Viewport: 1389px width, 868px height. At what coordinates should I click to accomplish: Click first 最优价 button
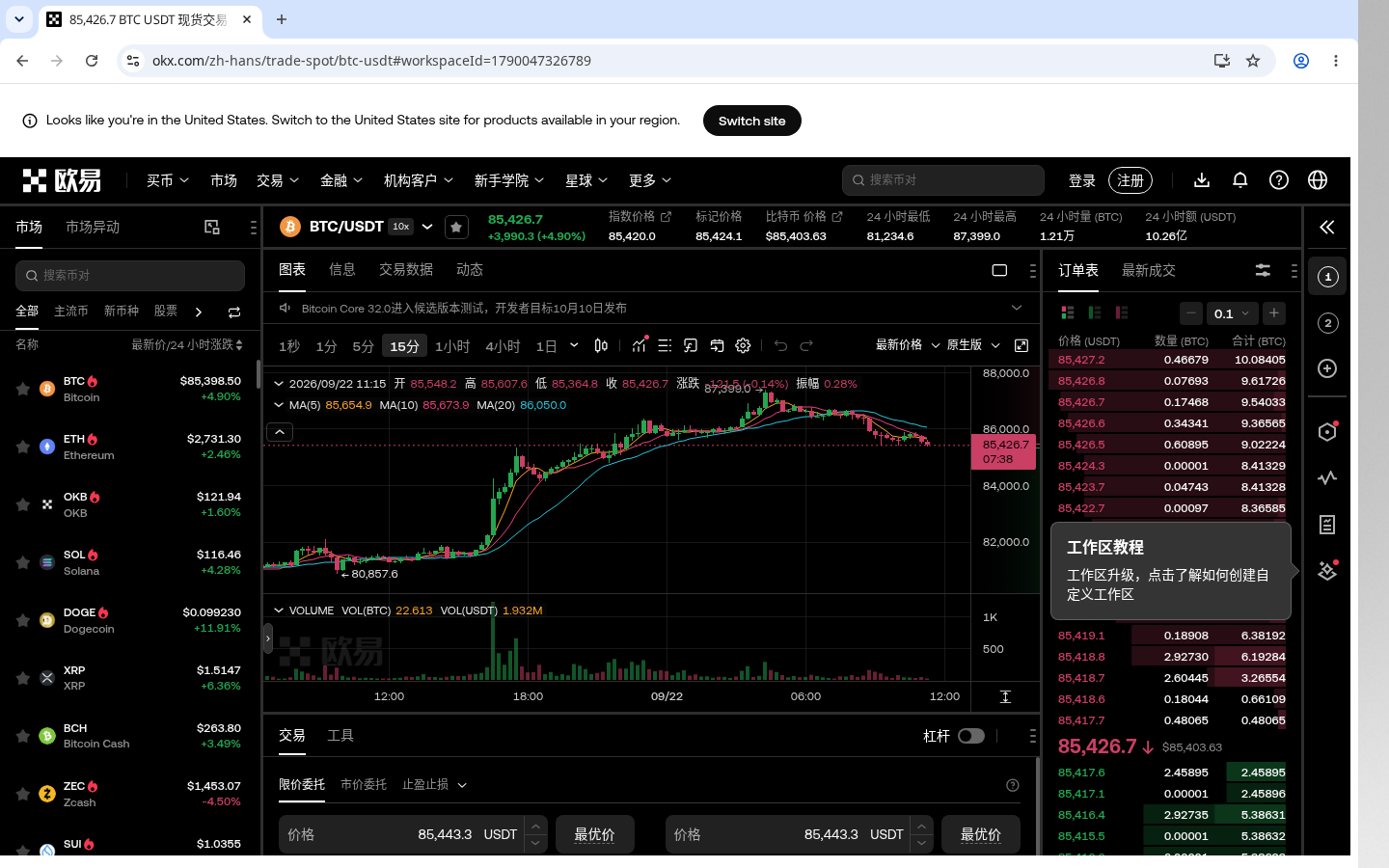pyautogui.click(x=594, y=834)
